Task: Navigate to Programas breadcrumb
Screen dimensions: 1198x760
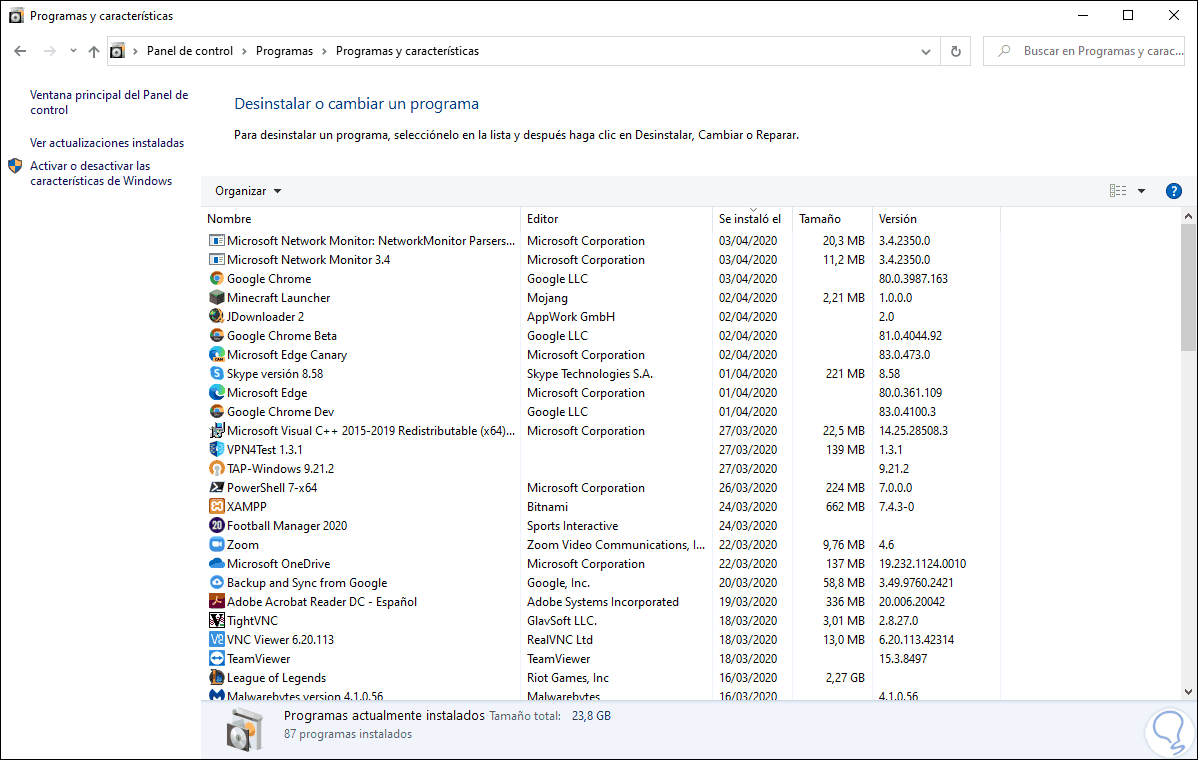Action: [284, 51]
